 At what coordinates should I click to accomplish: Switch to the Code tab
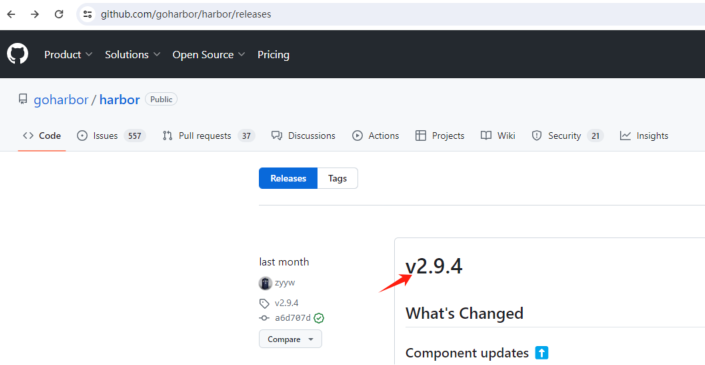pos(42,136)
